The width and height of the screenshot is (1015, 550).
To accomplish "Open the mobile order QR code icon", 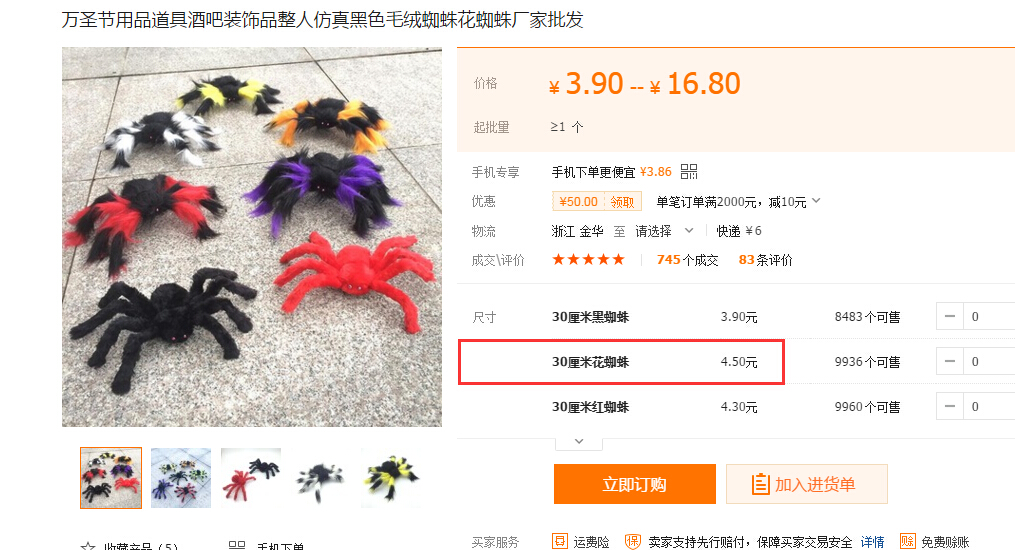I will pyautogui.click(x=689, y=171).
